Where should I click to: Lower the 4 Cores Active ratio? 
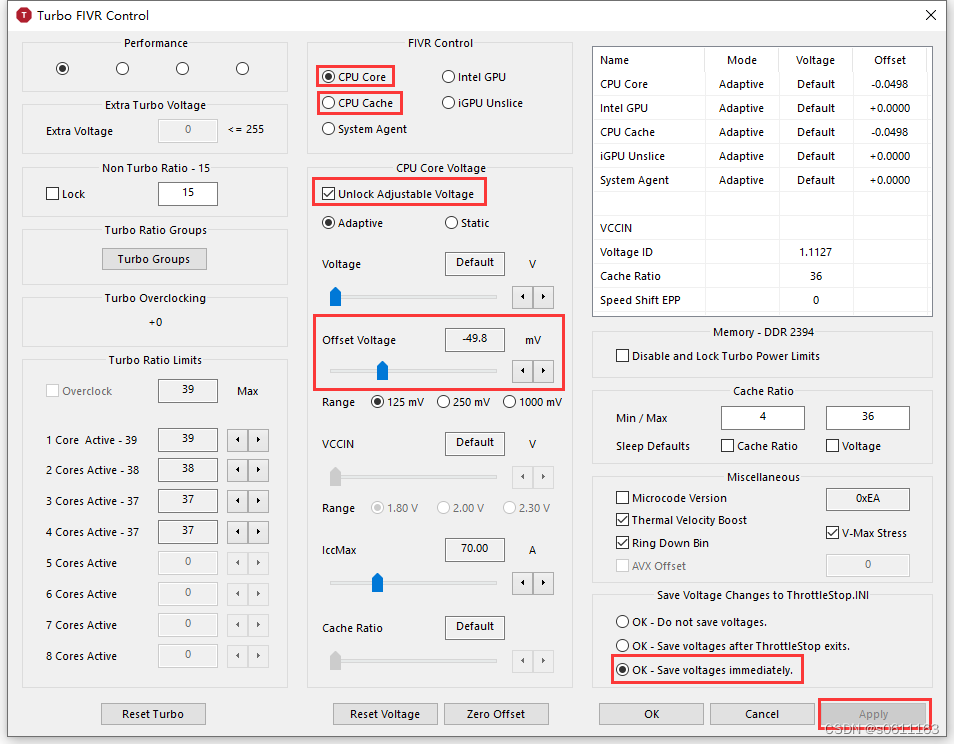238,532
